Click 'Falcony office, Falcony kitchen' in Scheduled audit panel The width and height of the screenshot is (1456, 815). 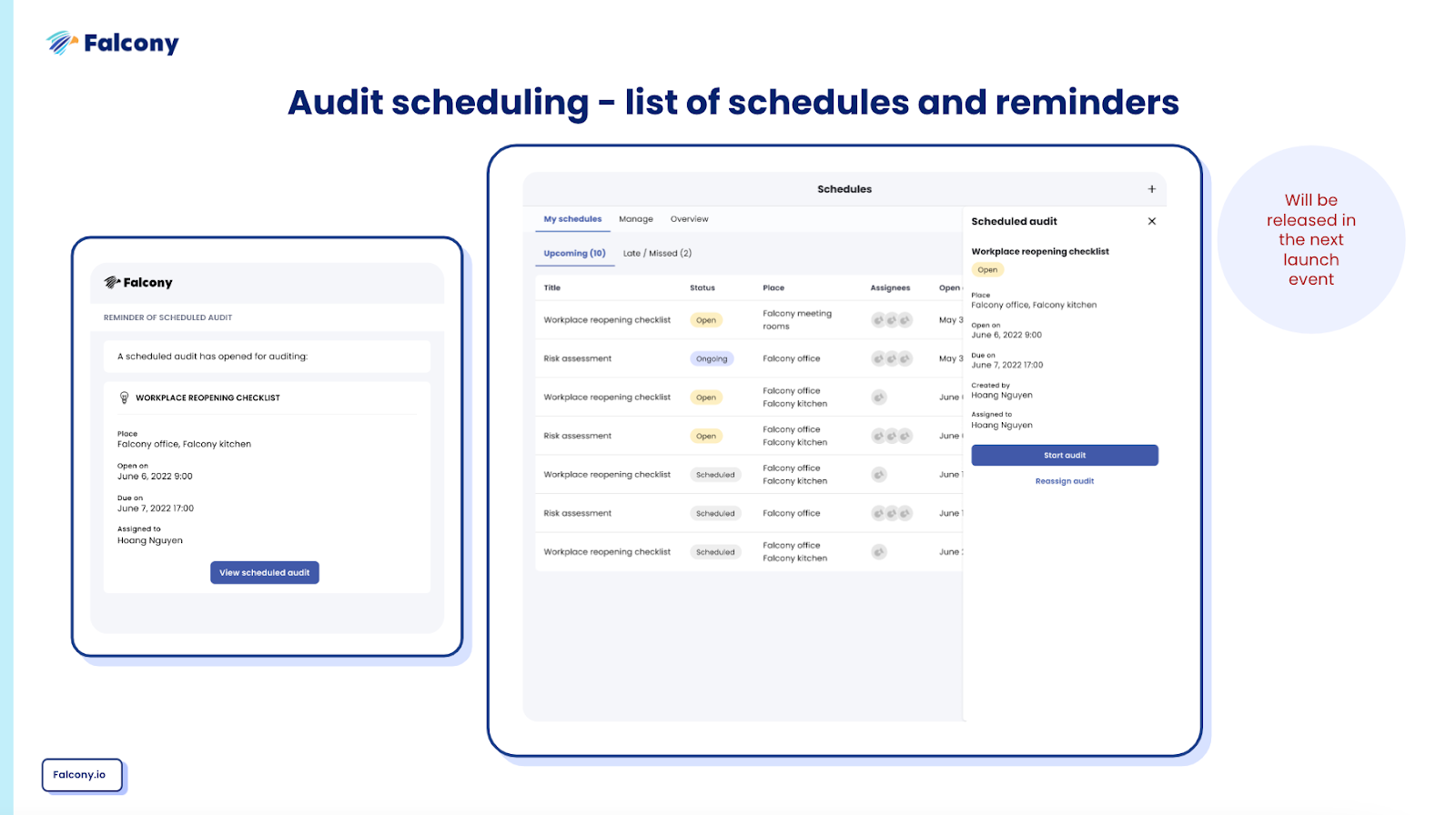pyautogui.click(x=1034, y=305)
